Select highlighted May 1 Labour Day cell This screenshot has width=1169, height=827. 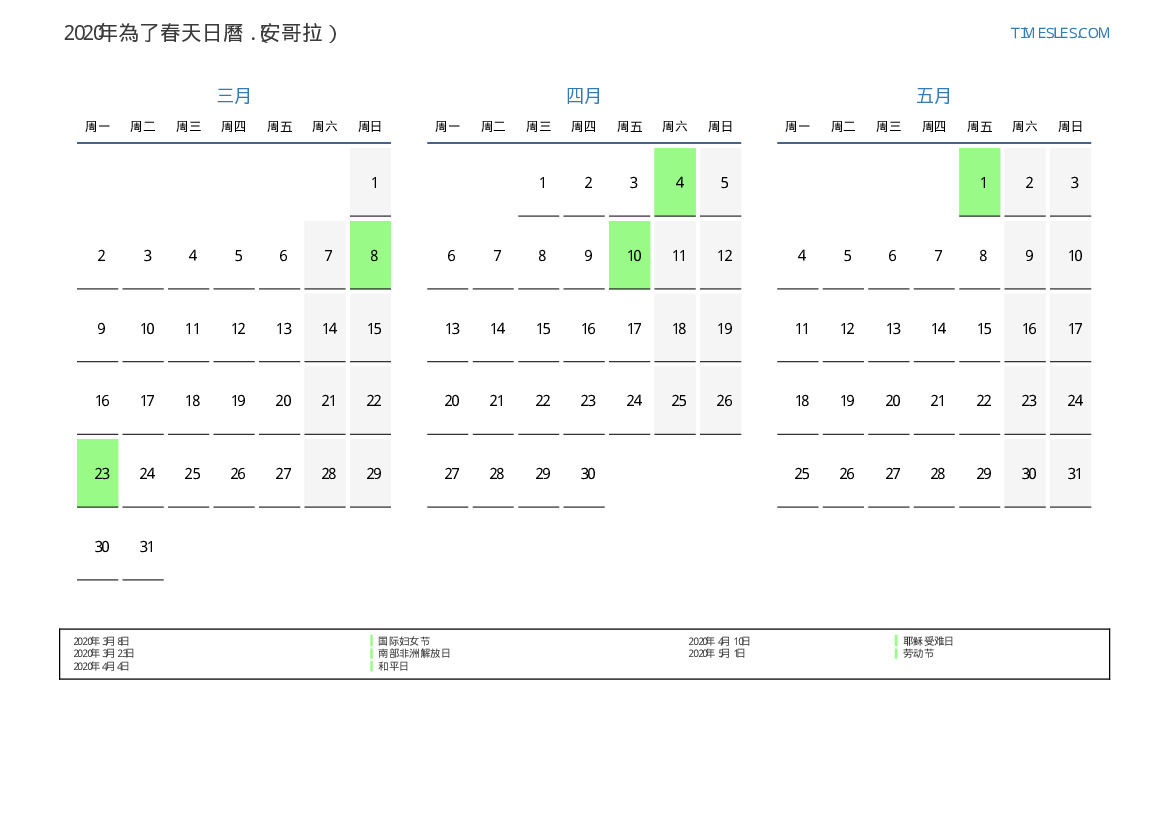pyautogui.click(x=980, y=182)
